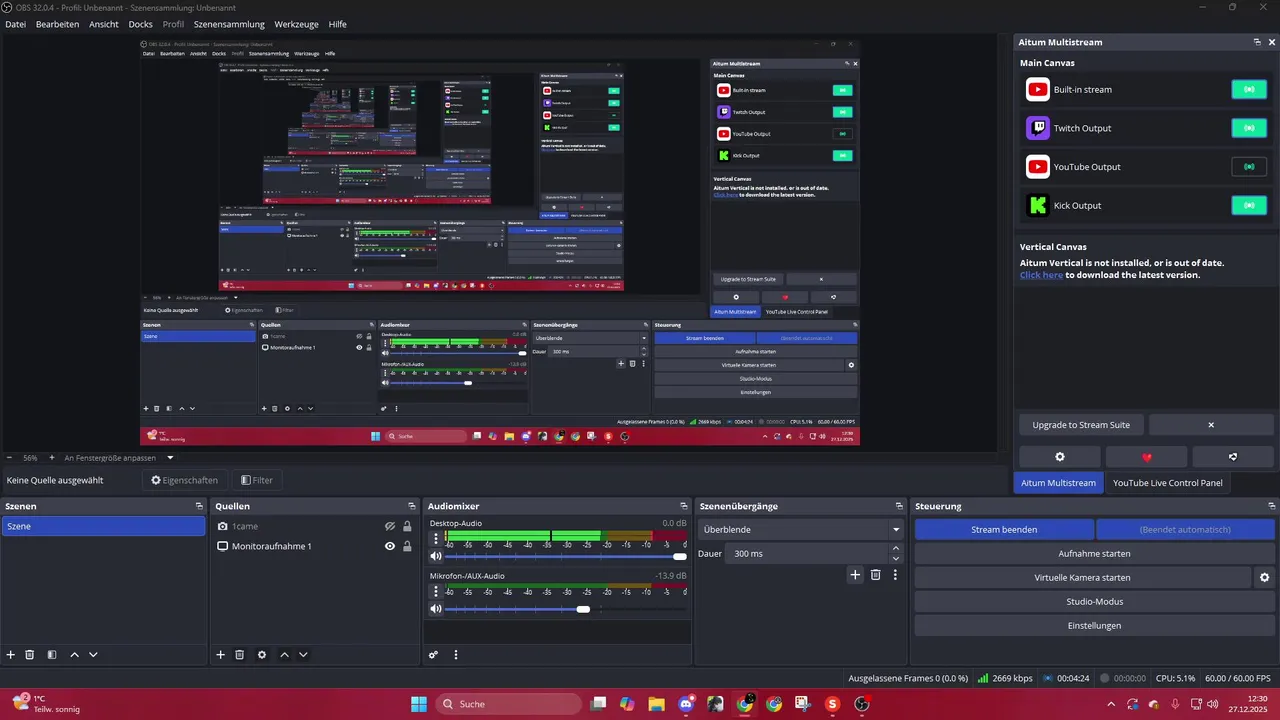
Task: Click Stream beenden to stop streaming
Action: (x=1004, y=529)
